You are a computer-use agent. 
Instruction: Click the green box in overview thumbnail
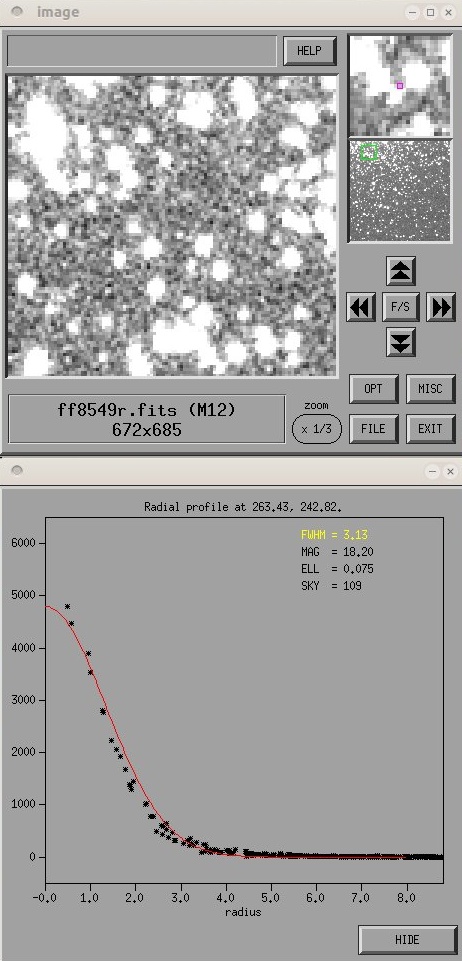(368, 152)
